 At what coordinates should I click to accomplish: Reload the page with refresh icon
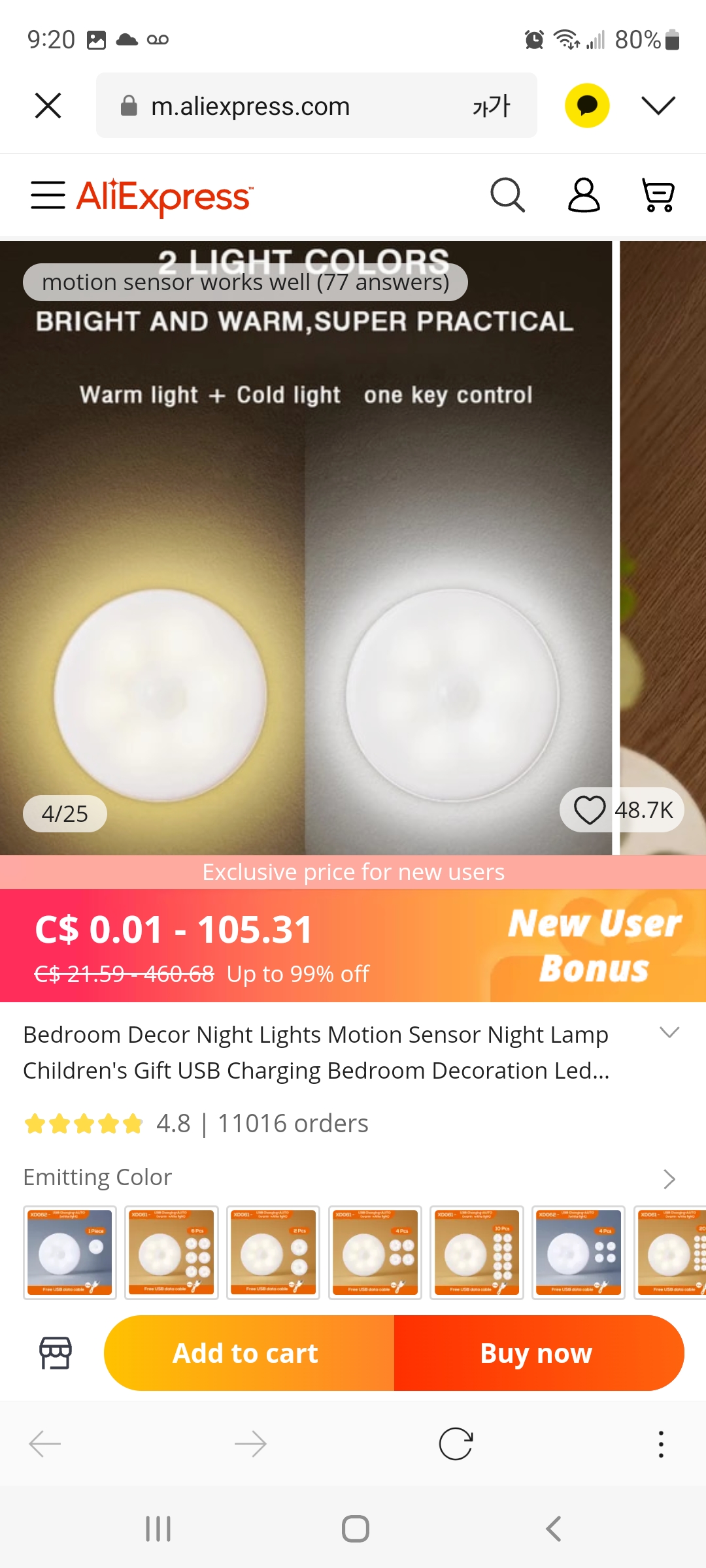pos(456,1444)
